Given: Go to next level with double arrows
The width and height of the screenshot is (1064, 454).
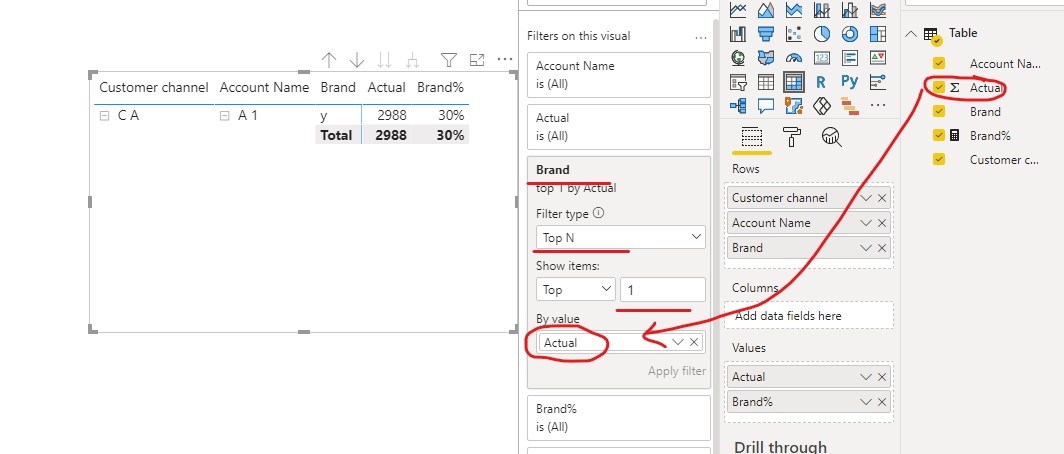Looking at the screenshot, I should [x=384, y=60].
